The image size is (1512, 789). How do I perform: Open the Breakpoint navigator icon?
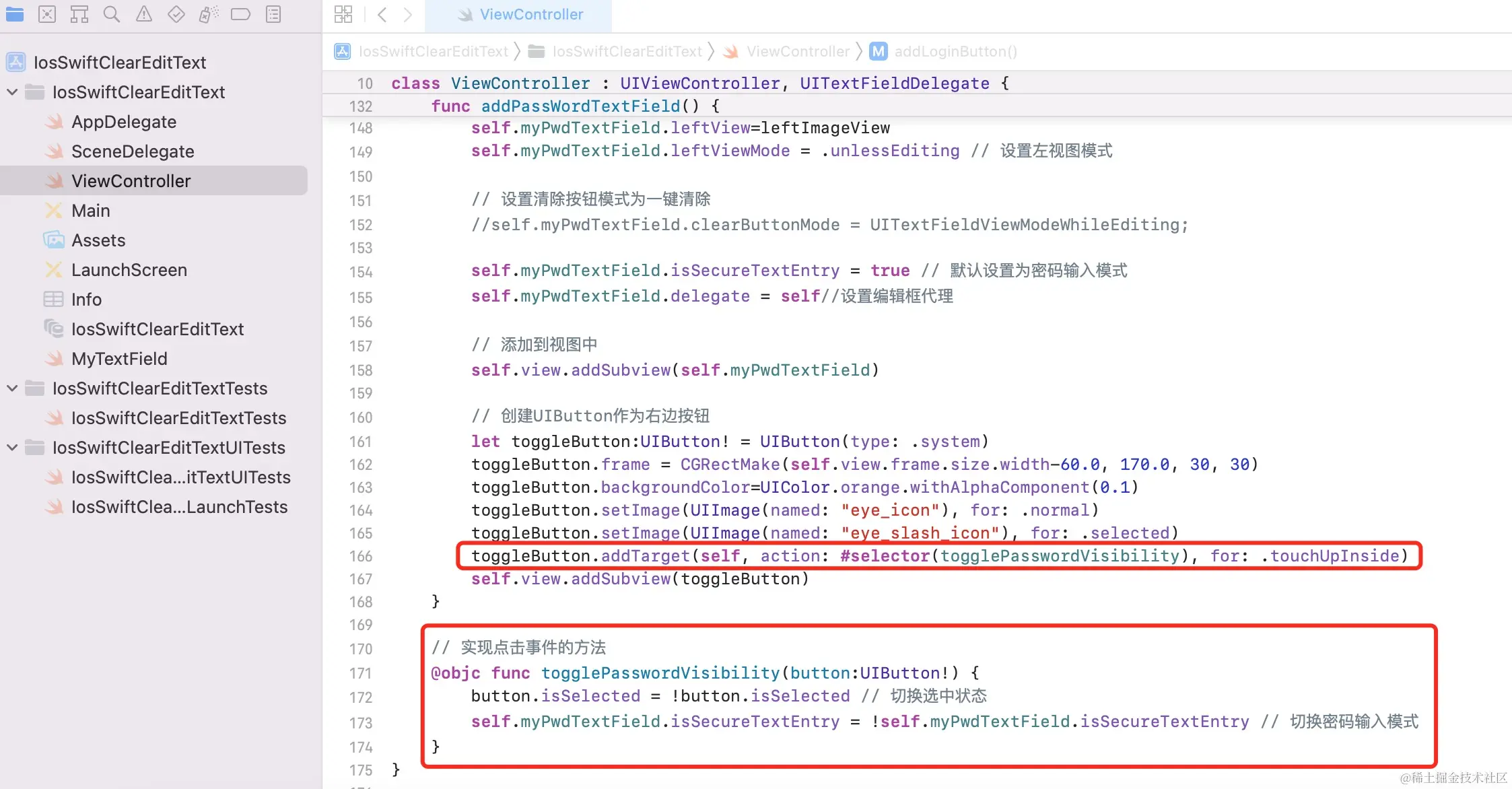coord(240,14)
